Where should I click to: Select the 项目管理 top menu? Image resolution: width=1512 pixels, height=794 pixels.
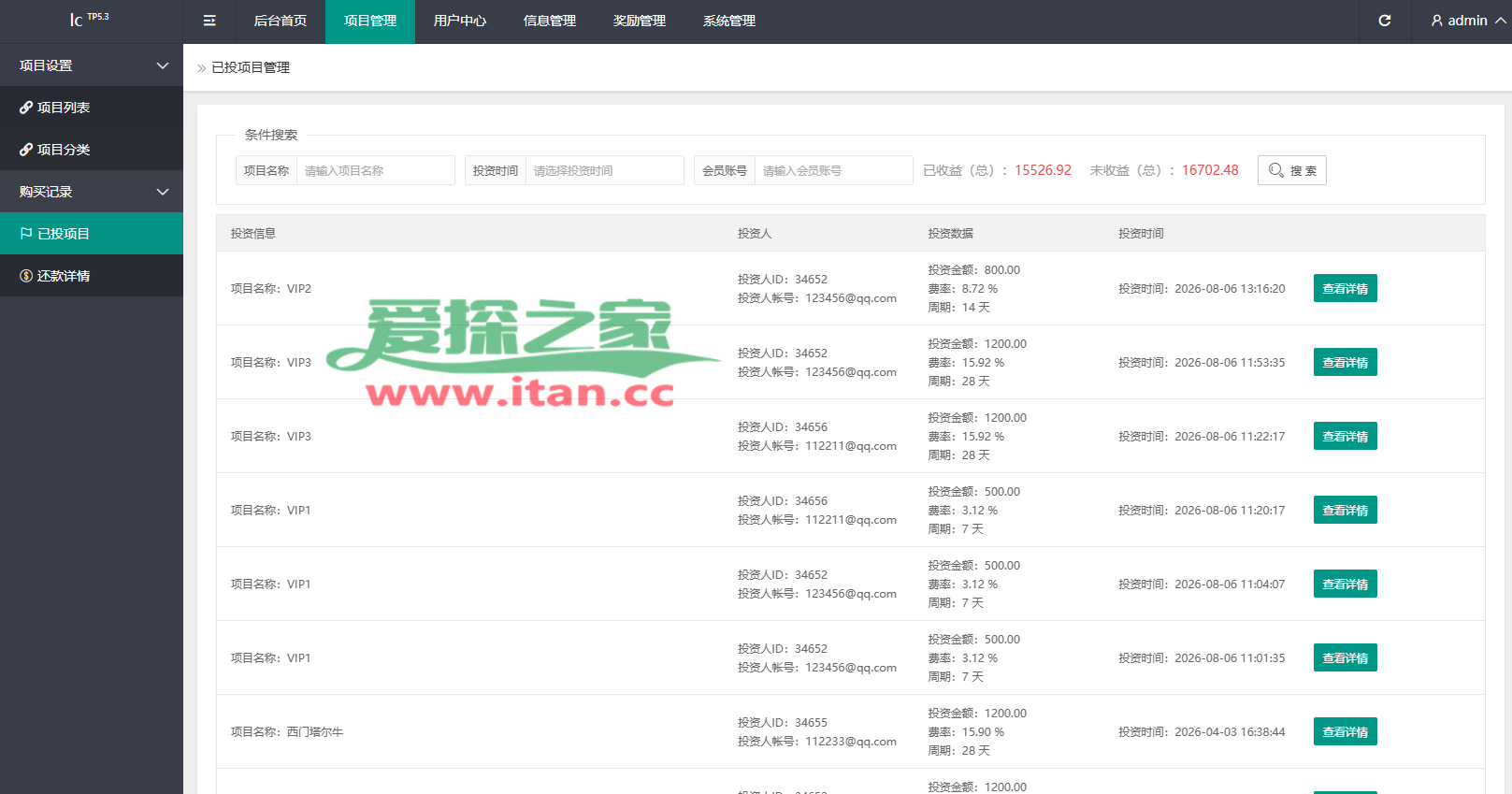click(370, 21)
